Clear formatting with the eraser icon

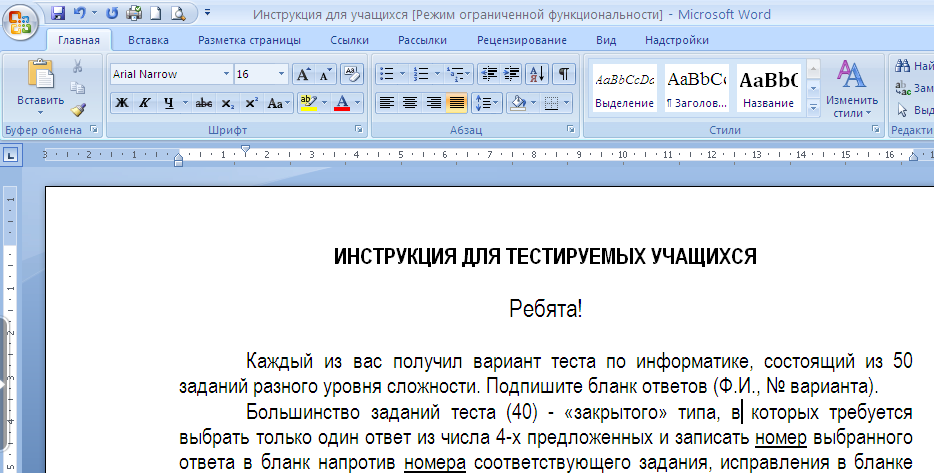pos(352,74)
